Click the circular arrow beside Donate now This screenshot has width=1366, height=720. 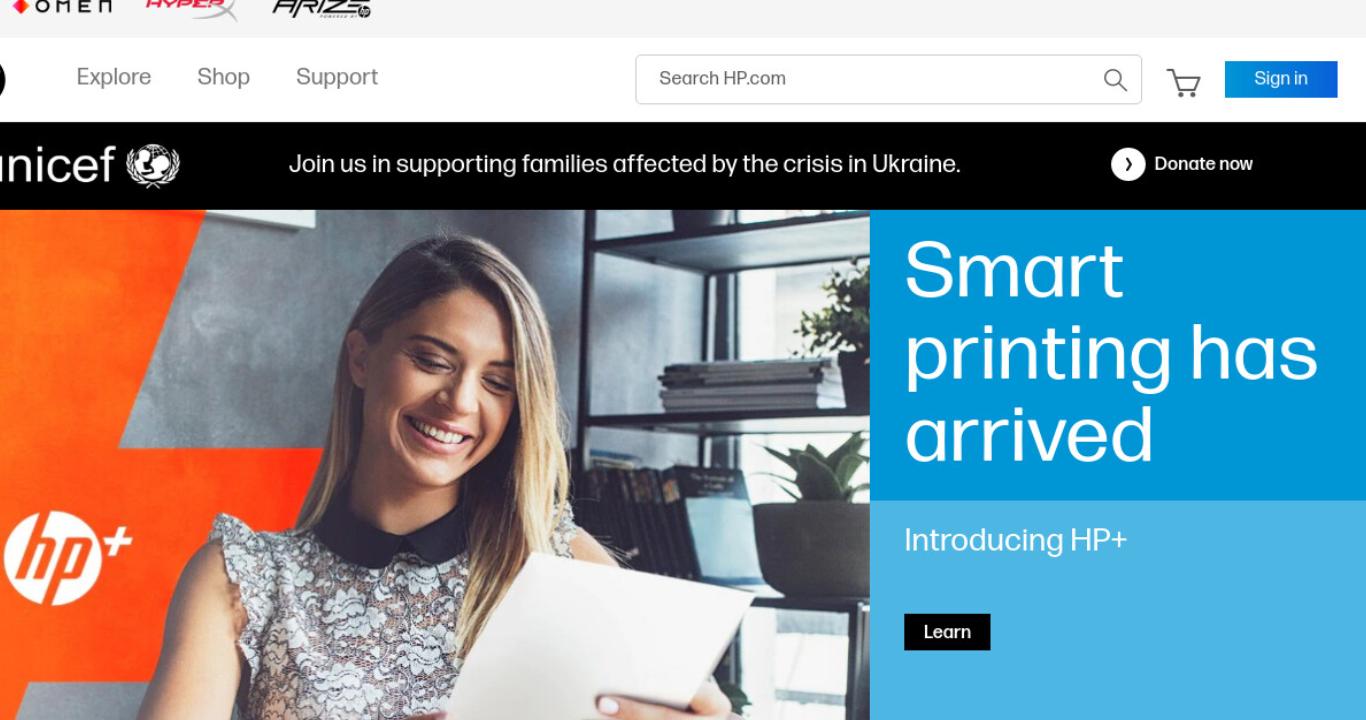pos(1128,164)
